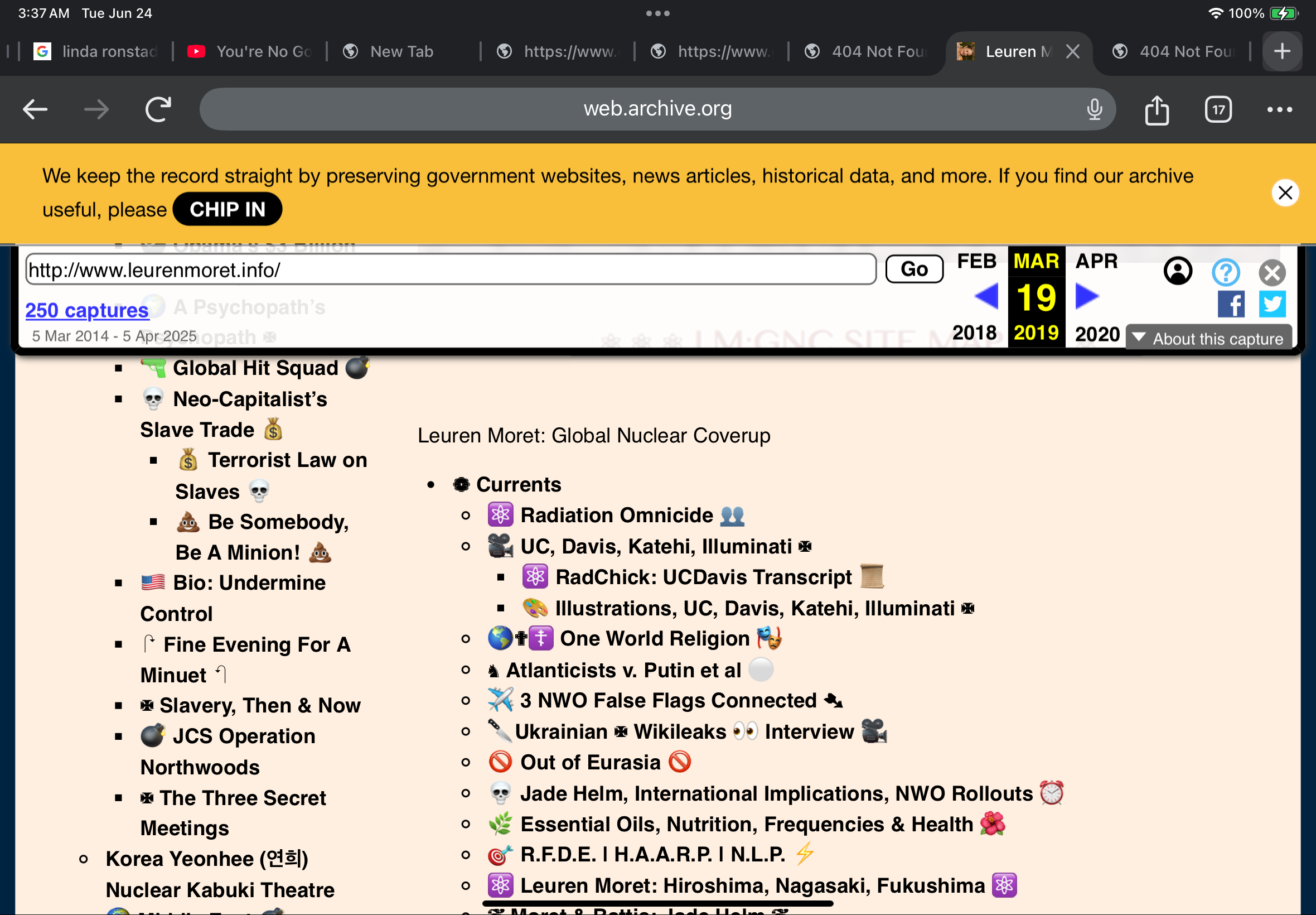Viewport: 1316px width, 915px height.
Task: Open the share sheet icon
Action: point(1157,109)
